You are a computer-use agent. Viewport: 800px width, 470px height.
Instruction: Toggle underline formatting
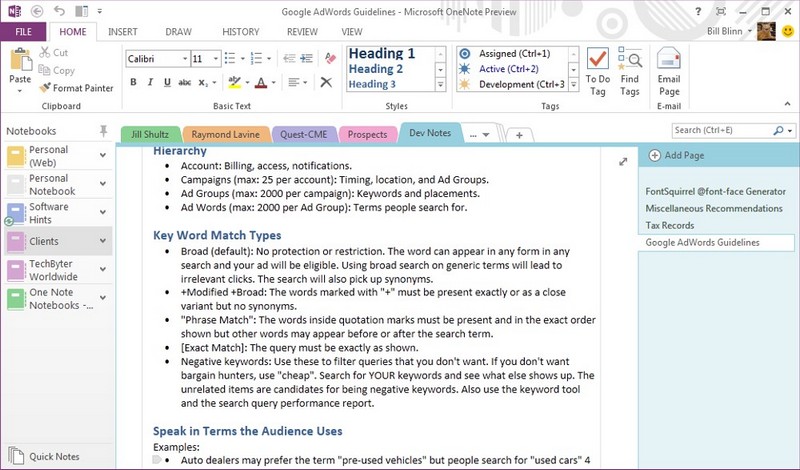[167, 82]
